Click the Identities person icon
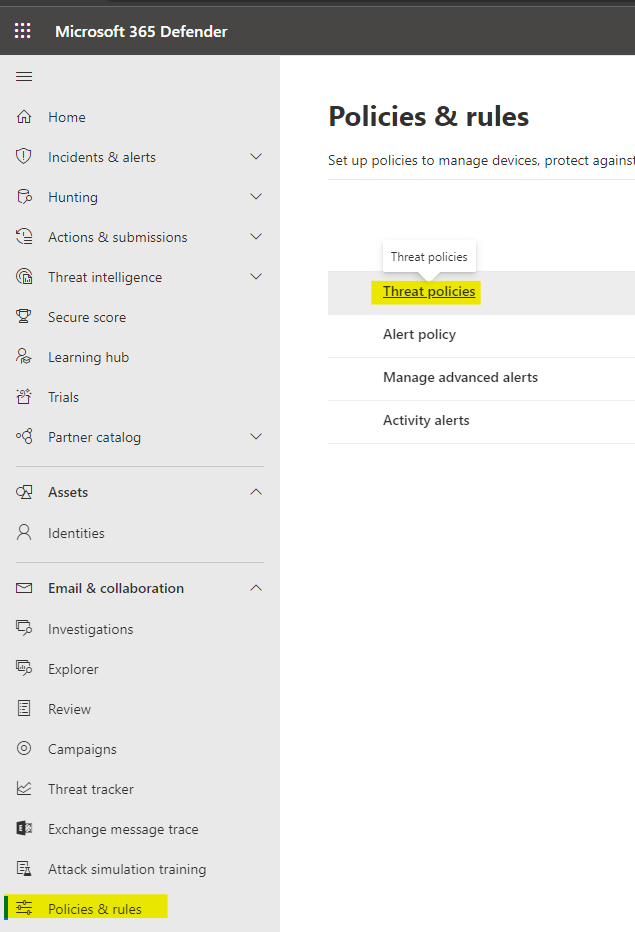Image resolution: width=635 pixels, height=932 pixels. point(24,533)
